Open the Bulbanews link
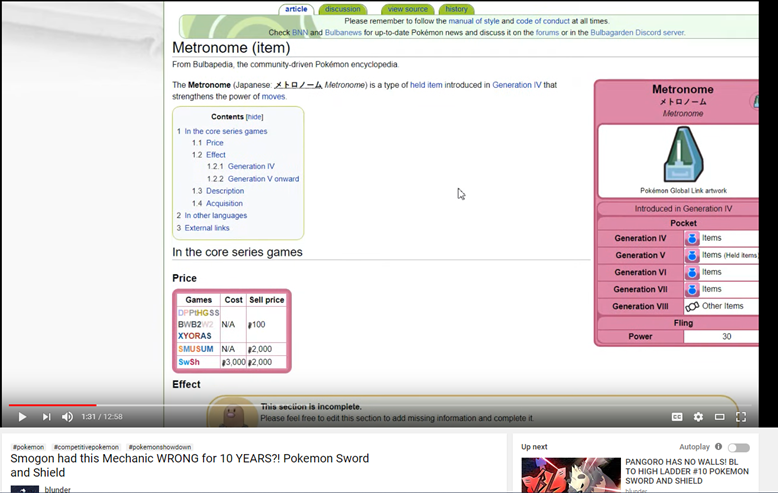This screenshot has width=778, height=493. [343, 32]
